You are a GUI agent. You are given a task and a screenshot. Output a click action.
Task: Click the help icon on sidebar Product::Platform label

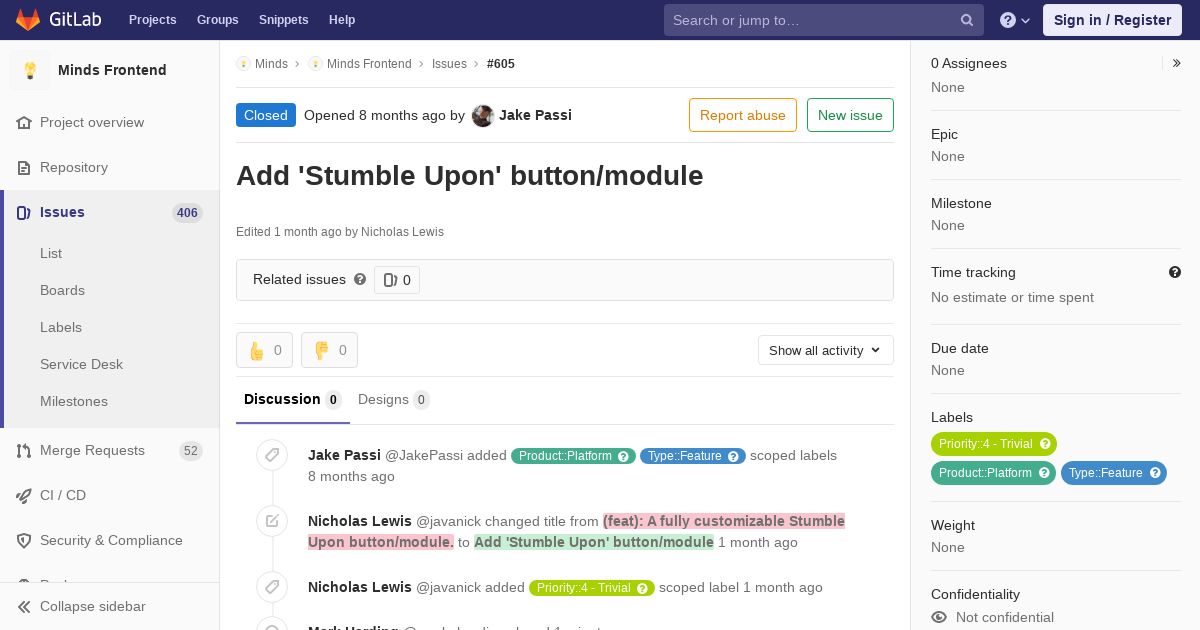click(1044, 473)
